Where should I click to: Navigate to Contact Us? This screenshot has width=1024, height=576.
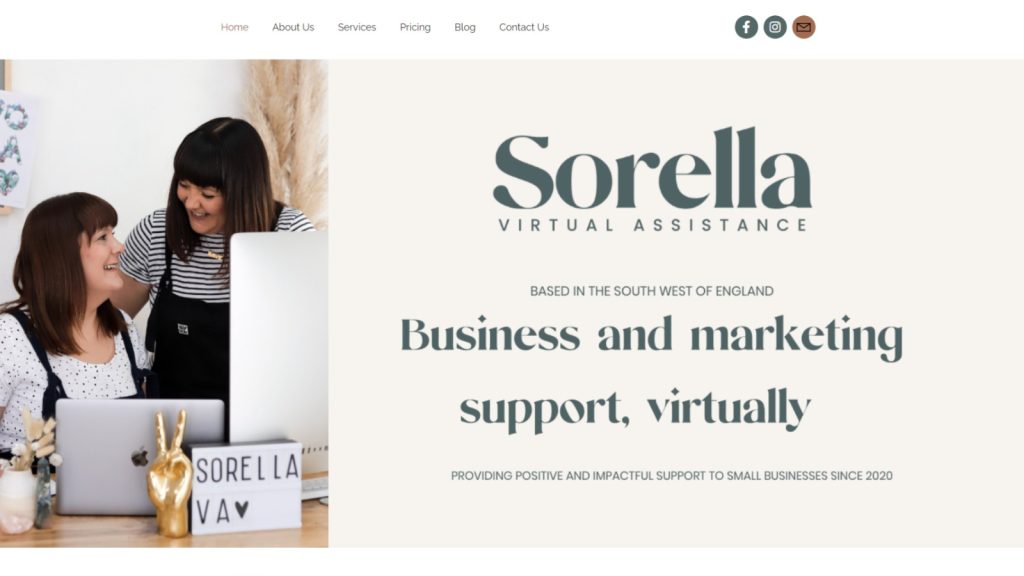pos(524,27)
